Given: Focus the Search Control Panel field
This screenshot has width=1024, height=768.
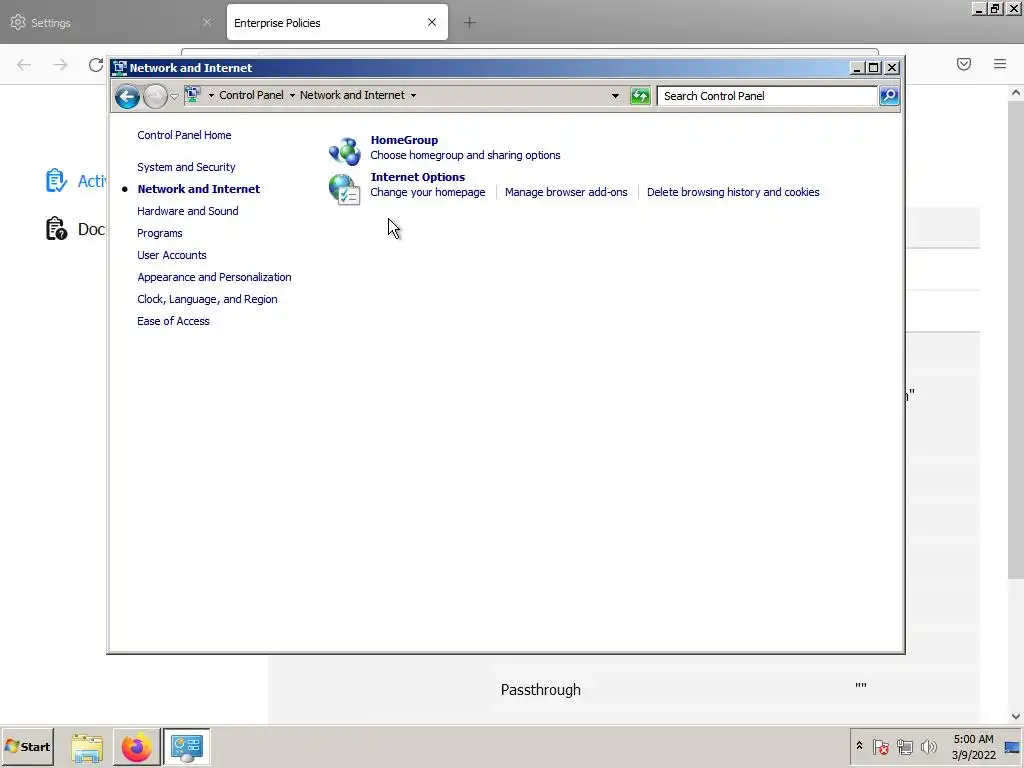Looking at the screenshot, I should coord(767,96).
